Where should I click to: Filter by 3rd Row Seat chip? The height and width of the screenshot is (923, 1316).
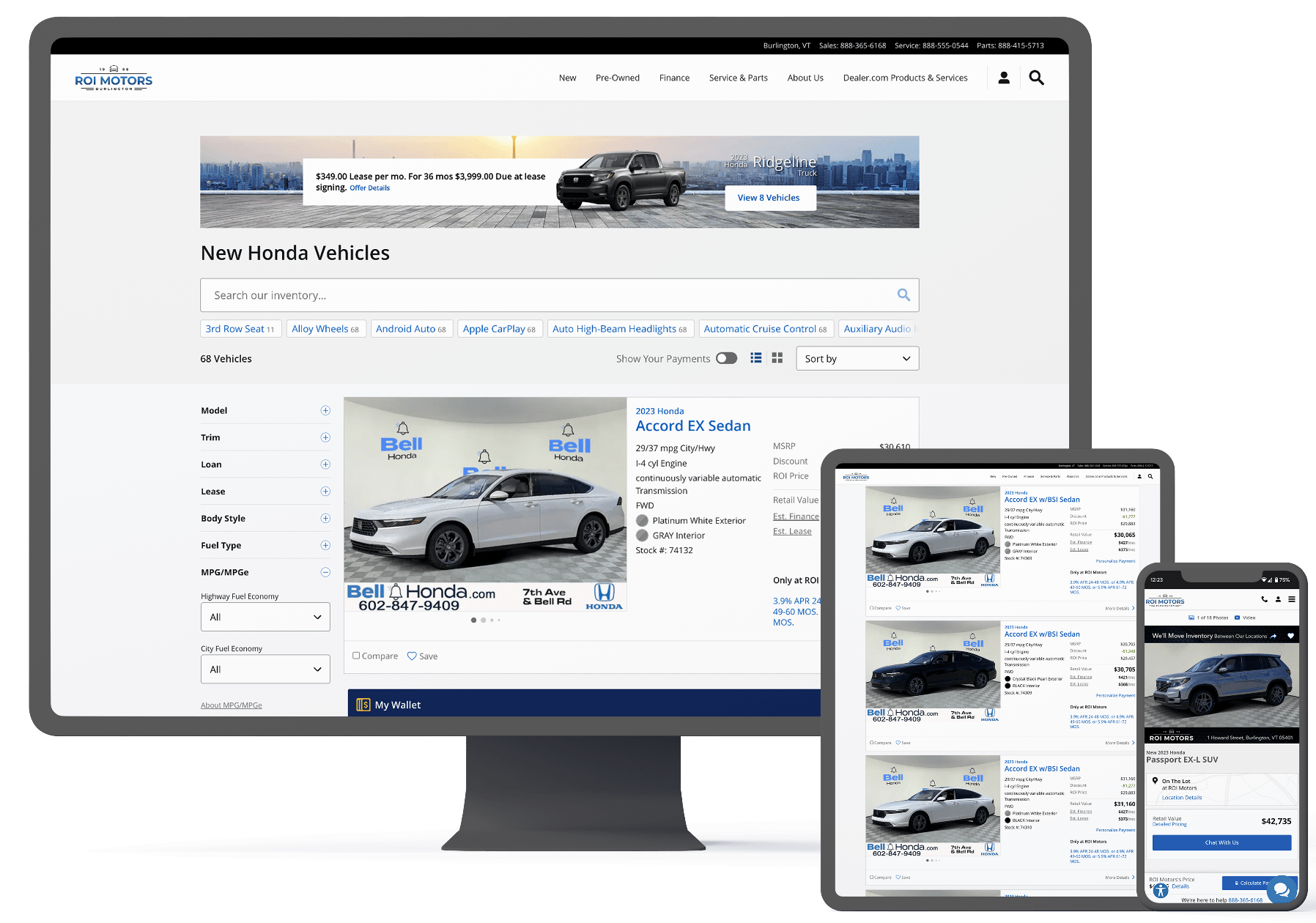pos(240,329)
